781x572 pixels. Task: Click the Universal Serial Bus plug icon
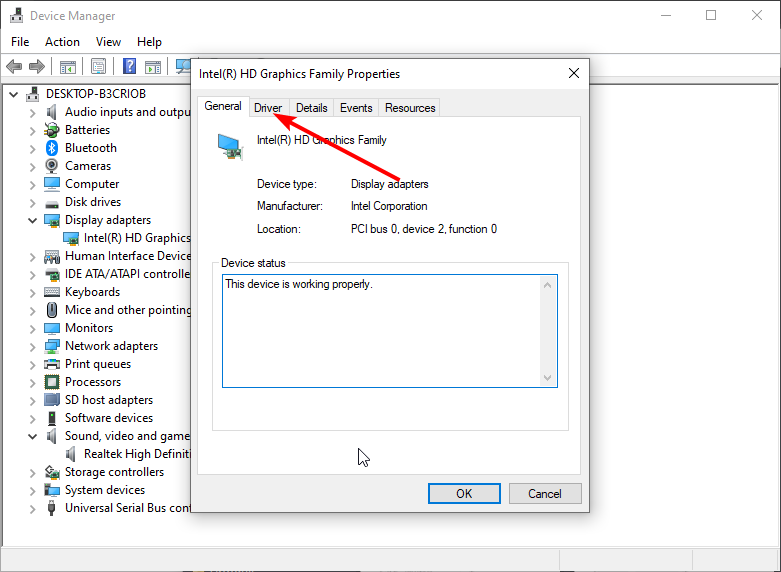point(51,508)
